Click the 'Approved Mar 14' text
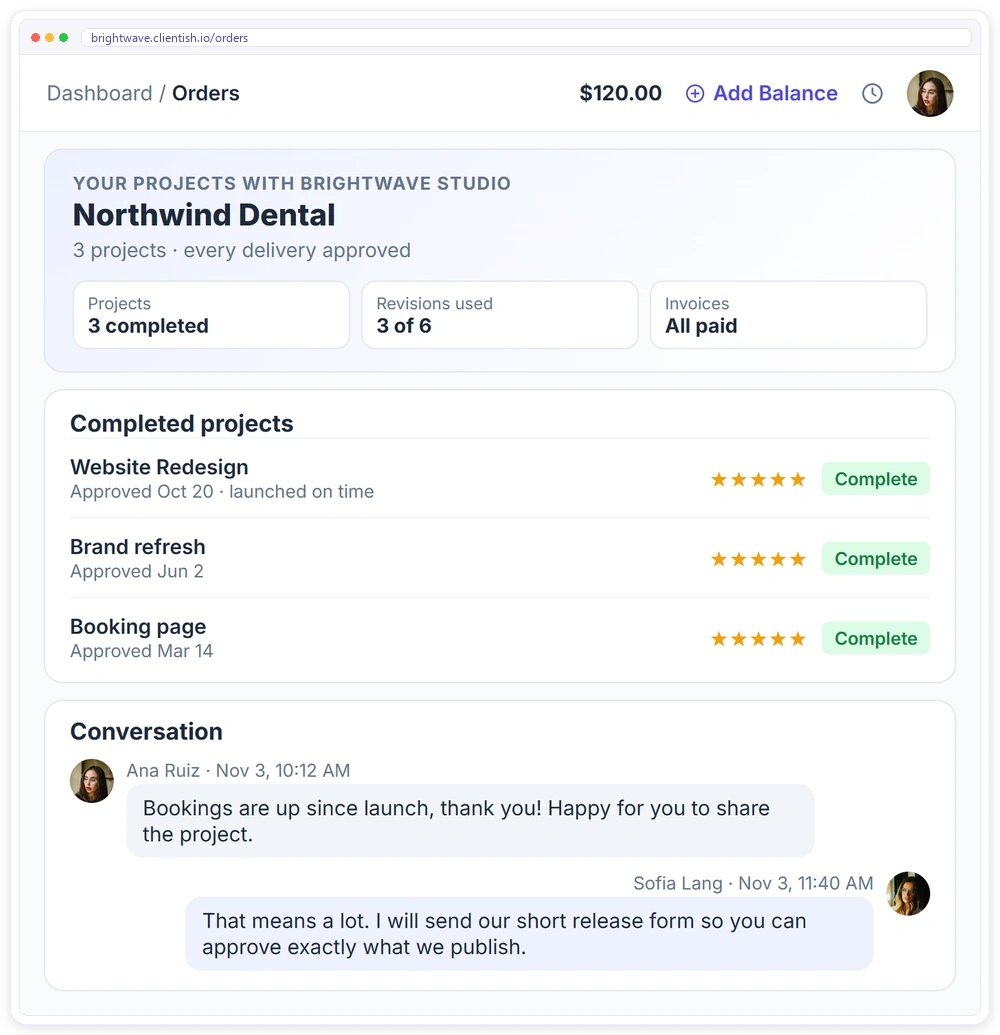The image size is (1000, 1035). [x=141, y=651]
